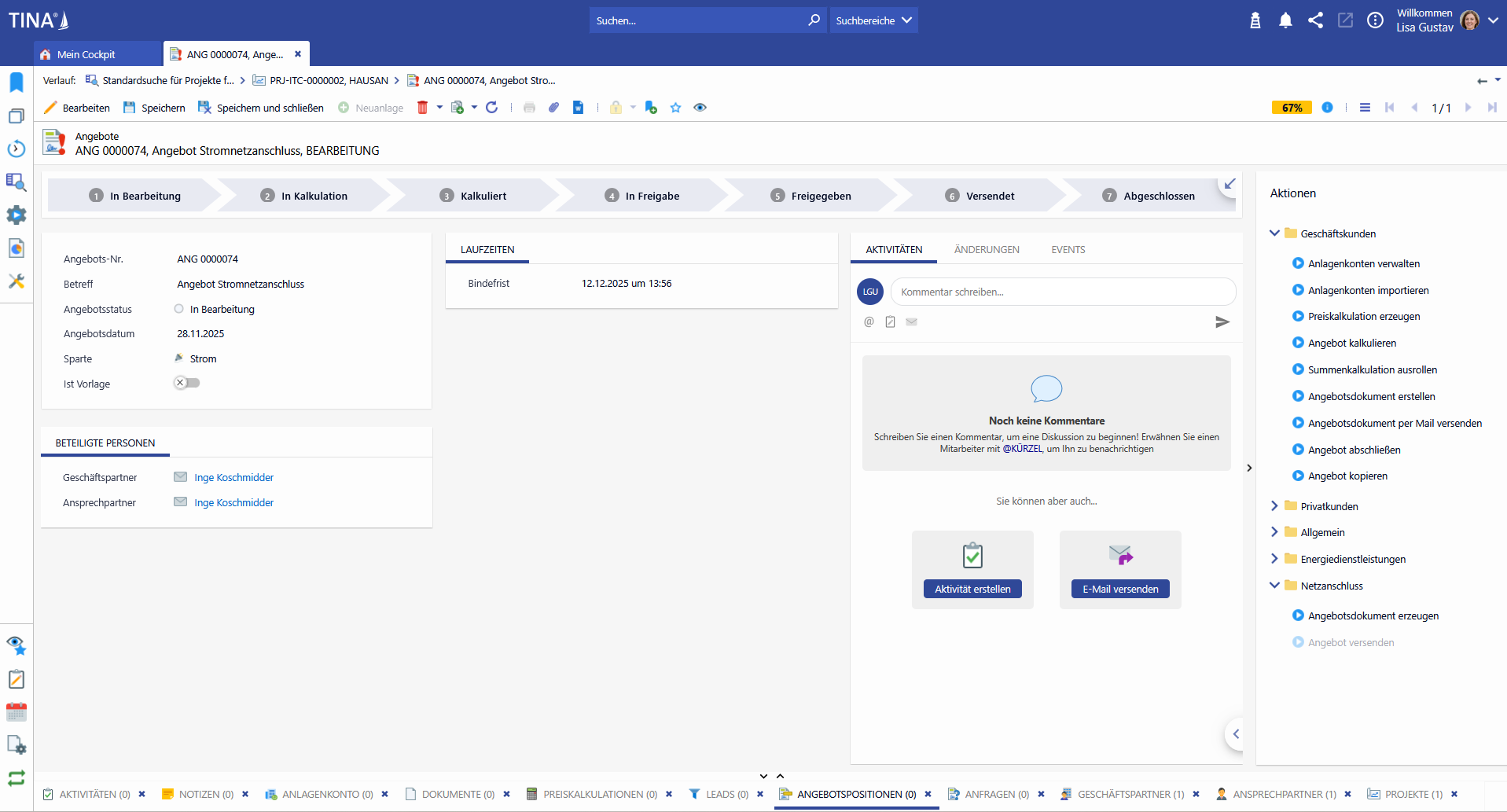Open the calendar icon in left sidebar
1507x812 pixels.
[17, 712]
